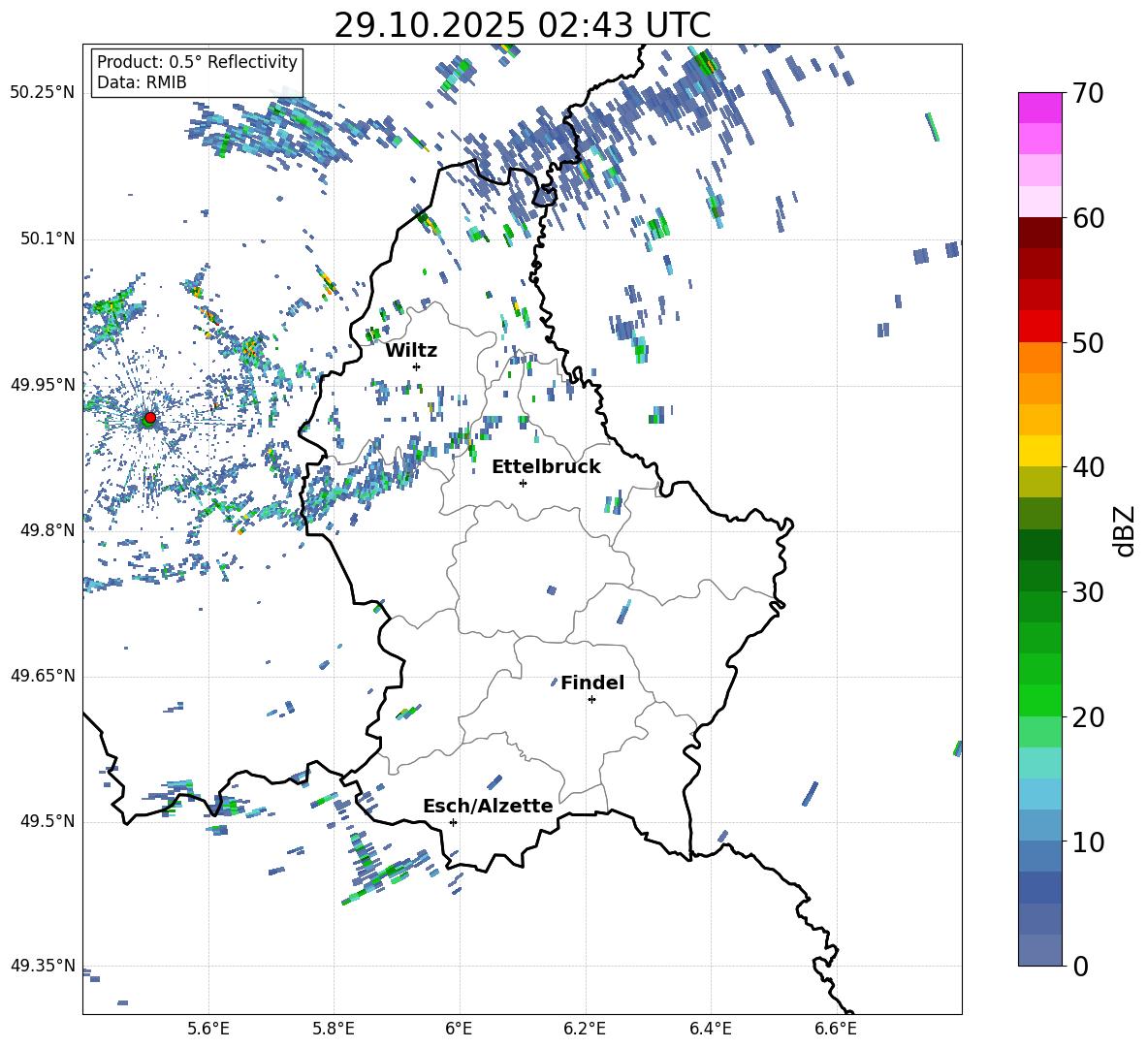
Task: Click the 50.25°N latitude tick label
Action: pyautogui.click(x=42, y=93)
